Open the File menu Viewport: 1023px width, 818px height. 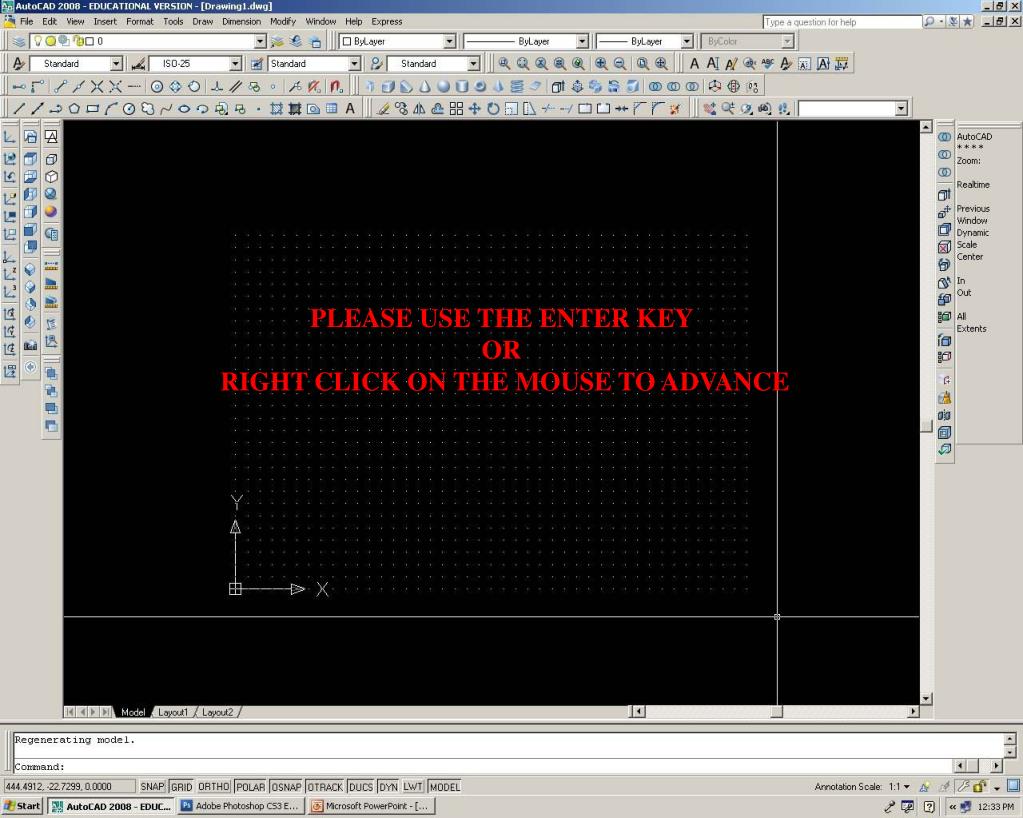pos(27,22)
